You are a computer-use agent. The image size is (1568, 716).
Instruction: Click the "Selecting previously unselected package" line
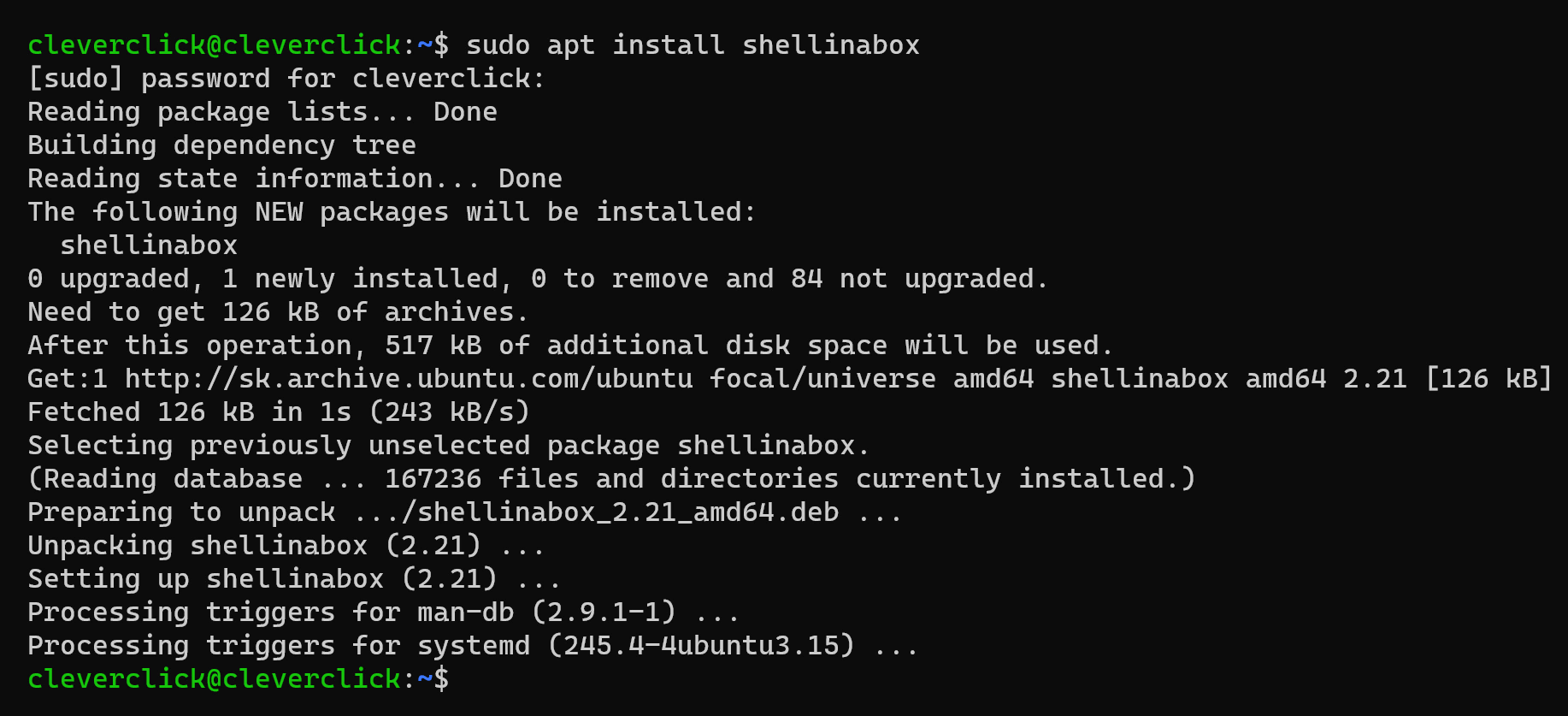[x=448, y=446]
